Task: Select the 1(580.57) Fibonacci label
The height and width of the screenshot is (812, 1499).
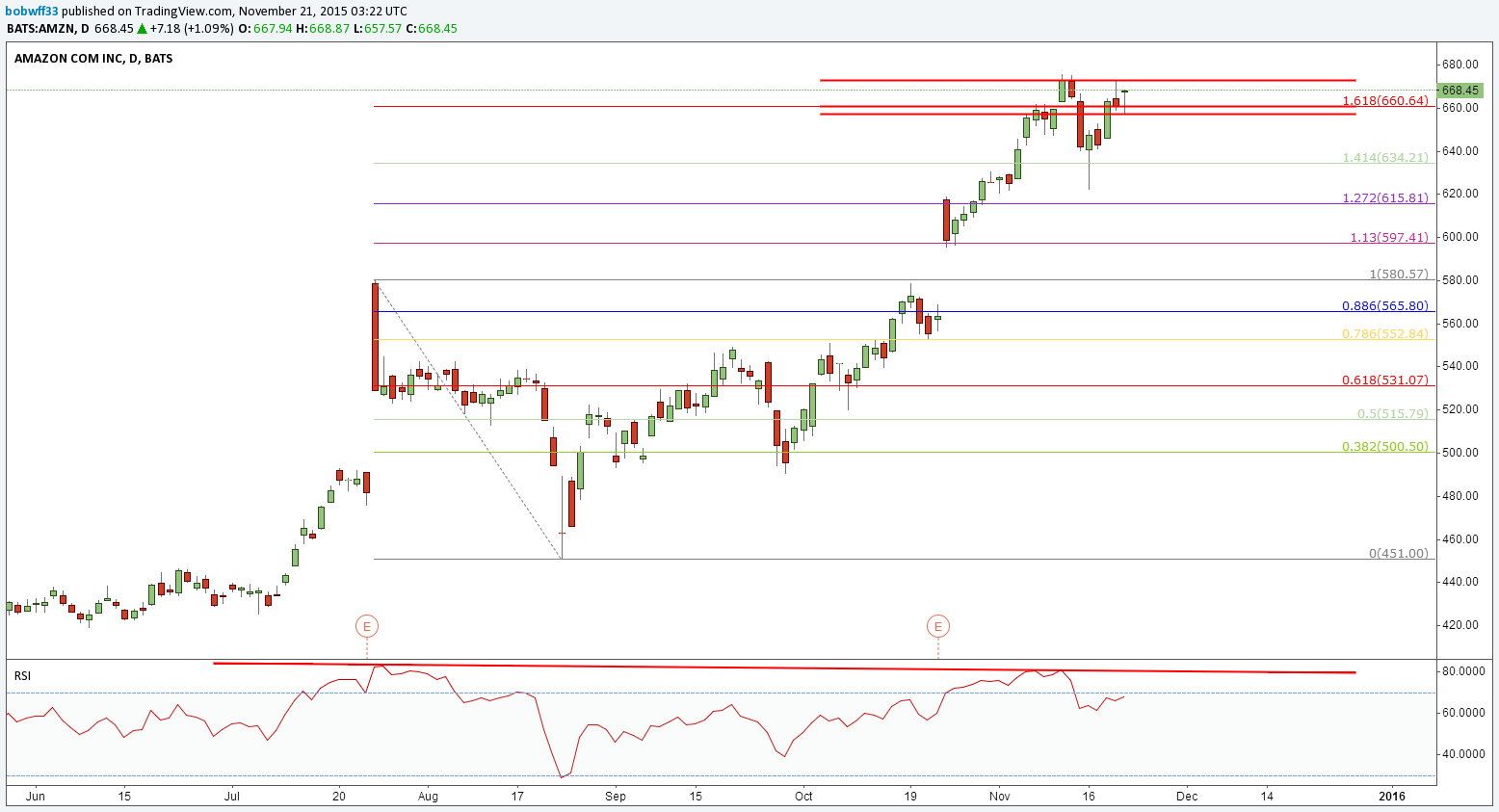Action: [1399, 274]
